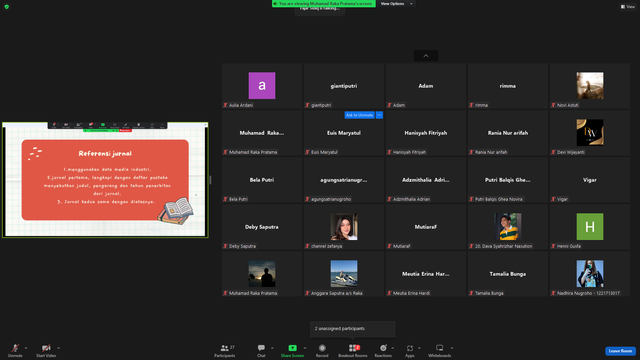The width and height of the screenshot is (640, 360).
Task: Select the agungsatrianugroho participant tile
Action: coord(344,180)
